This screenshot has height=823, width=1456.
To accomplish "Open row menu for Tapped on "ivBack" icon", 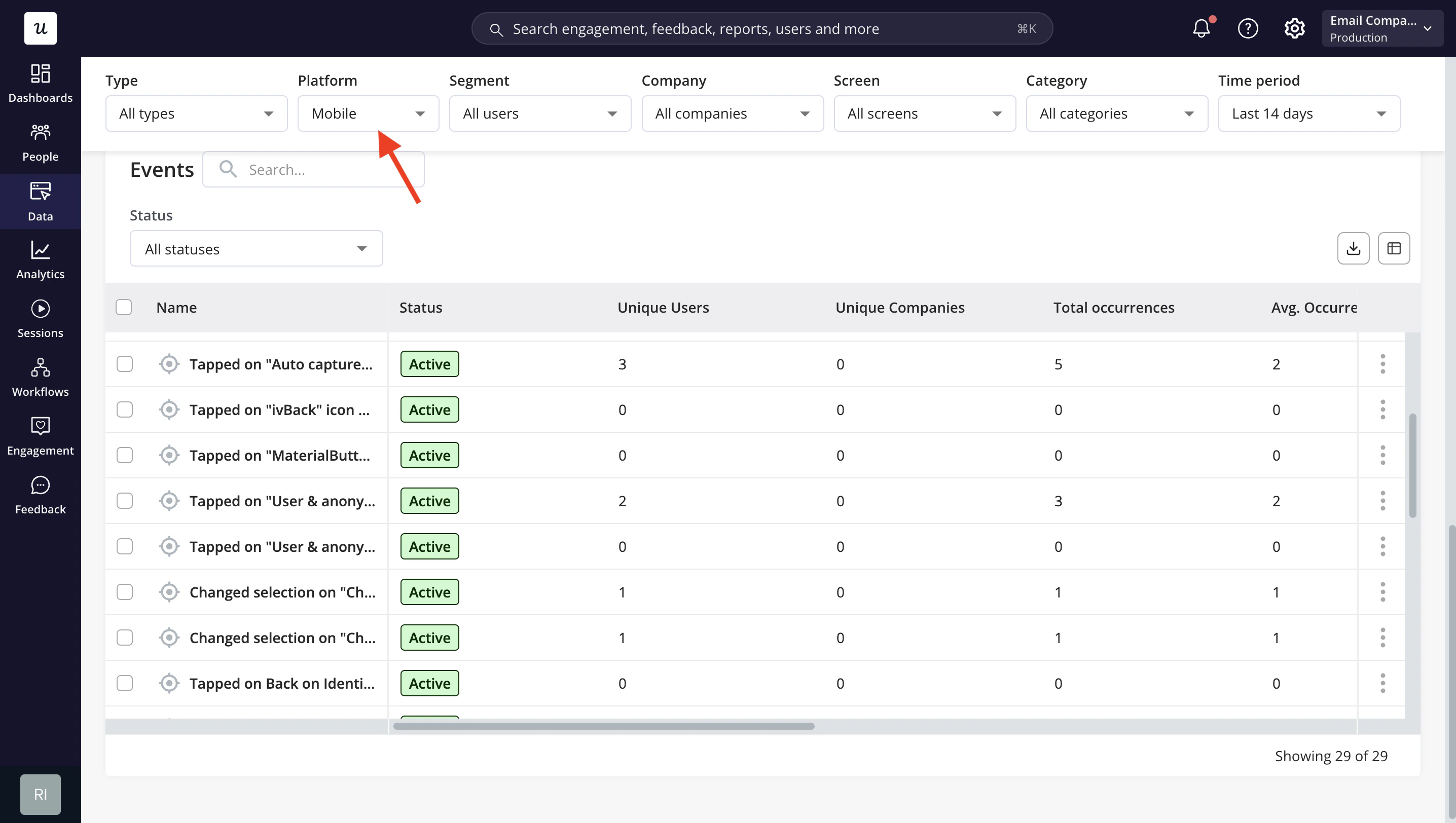I will coord(1382,410).
